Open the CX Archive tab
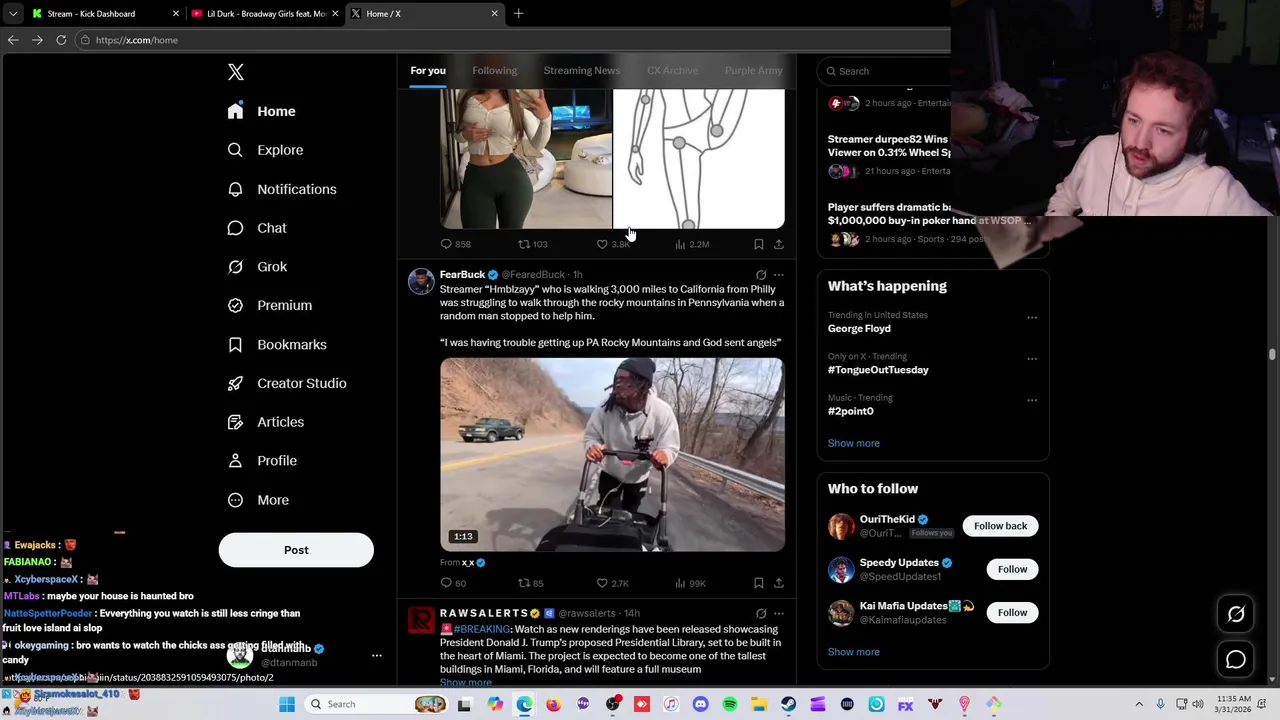This screenshot has height=720, width=1280. coord(672,70)
